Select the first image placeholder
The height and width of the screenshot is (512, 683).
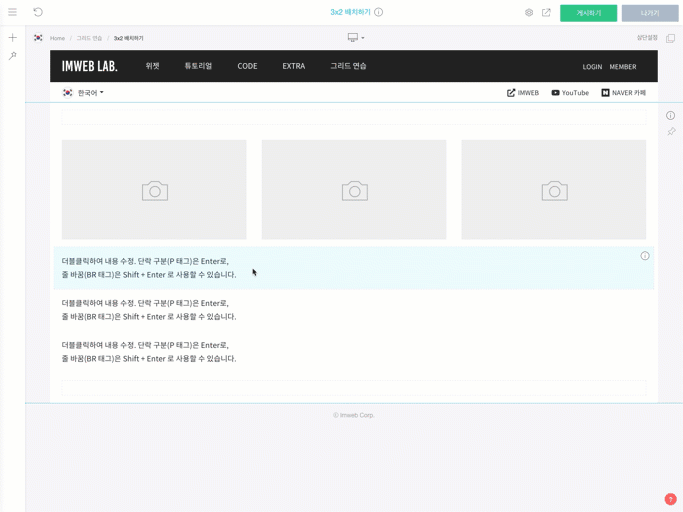pos(154,190)
